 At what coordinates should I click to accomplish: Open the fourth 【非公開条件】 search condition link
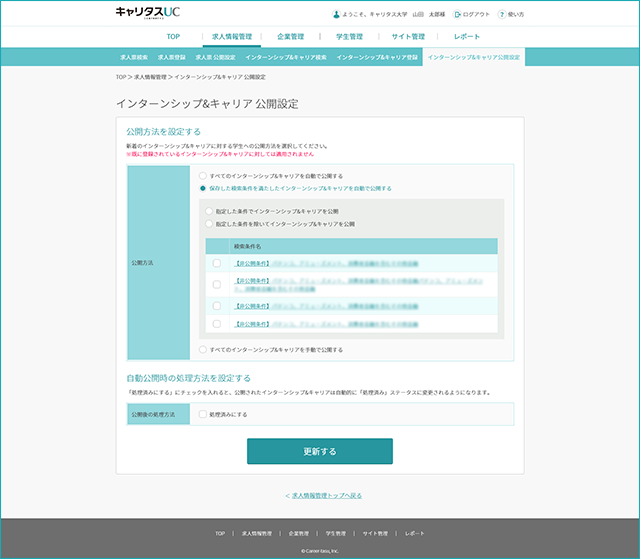click(x=326, y=324)
